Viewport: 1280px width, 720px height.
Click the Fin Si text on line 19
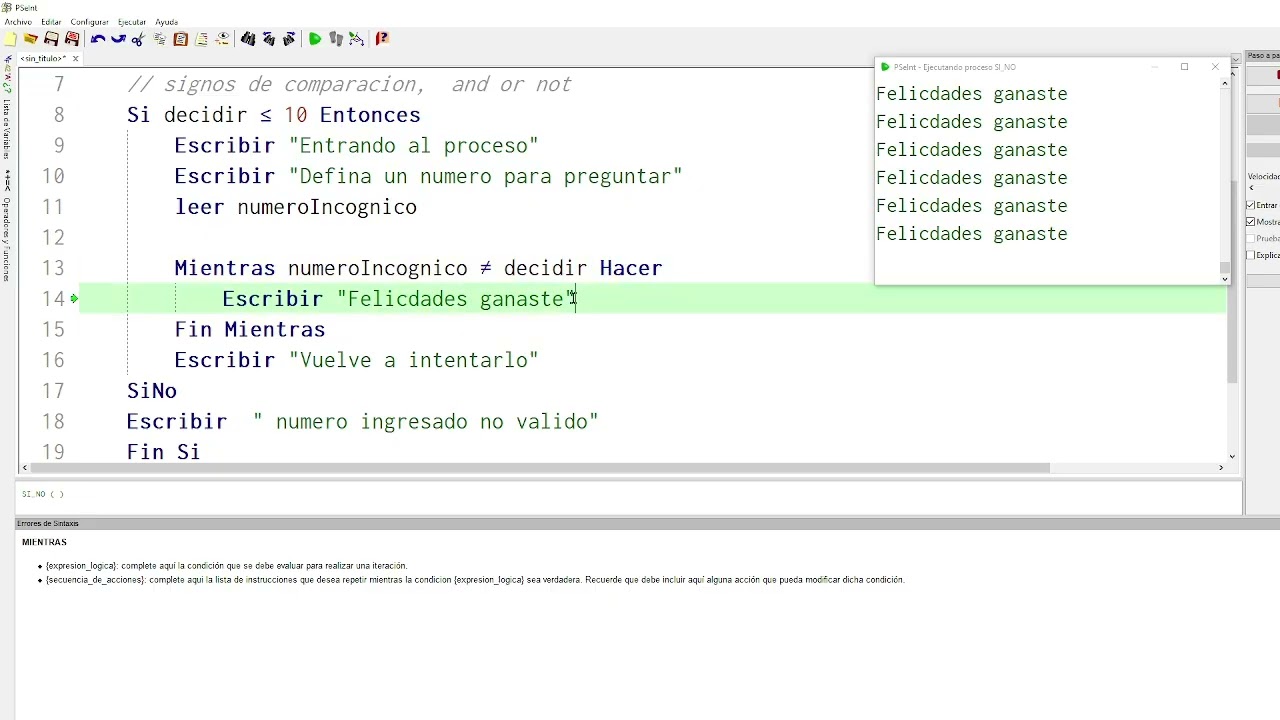pos(164,452)
